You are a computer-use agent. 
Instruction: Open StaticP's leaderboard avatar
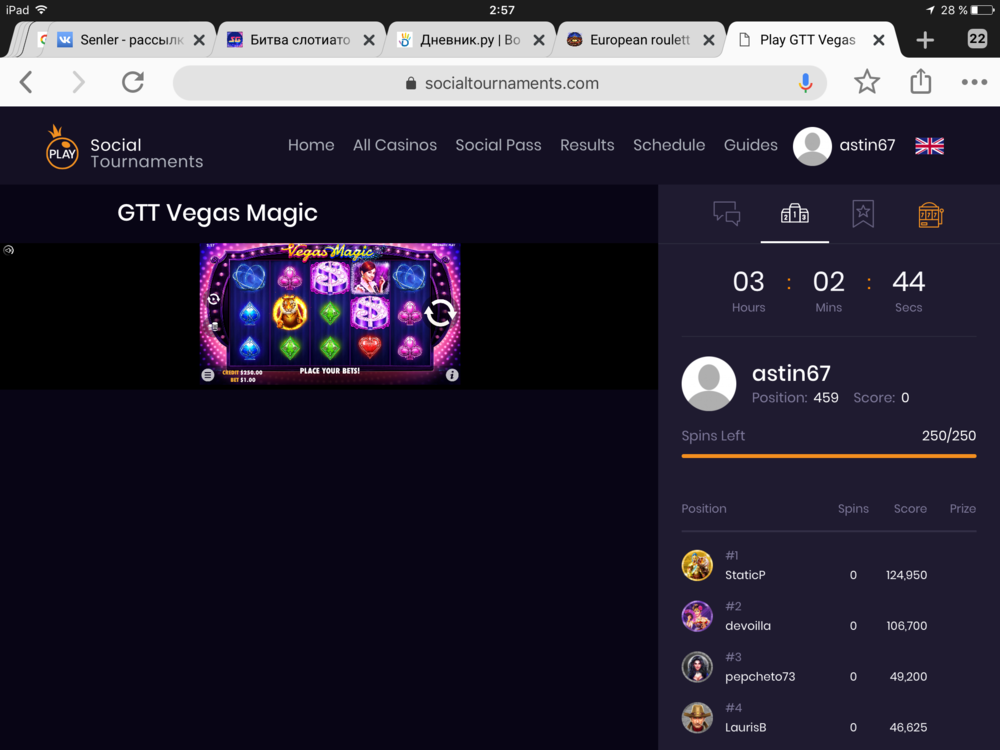[697, 565]
